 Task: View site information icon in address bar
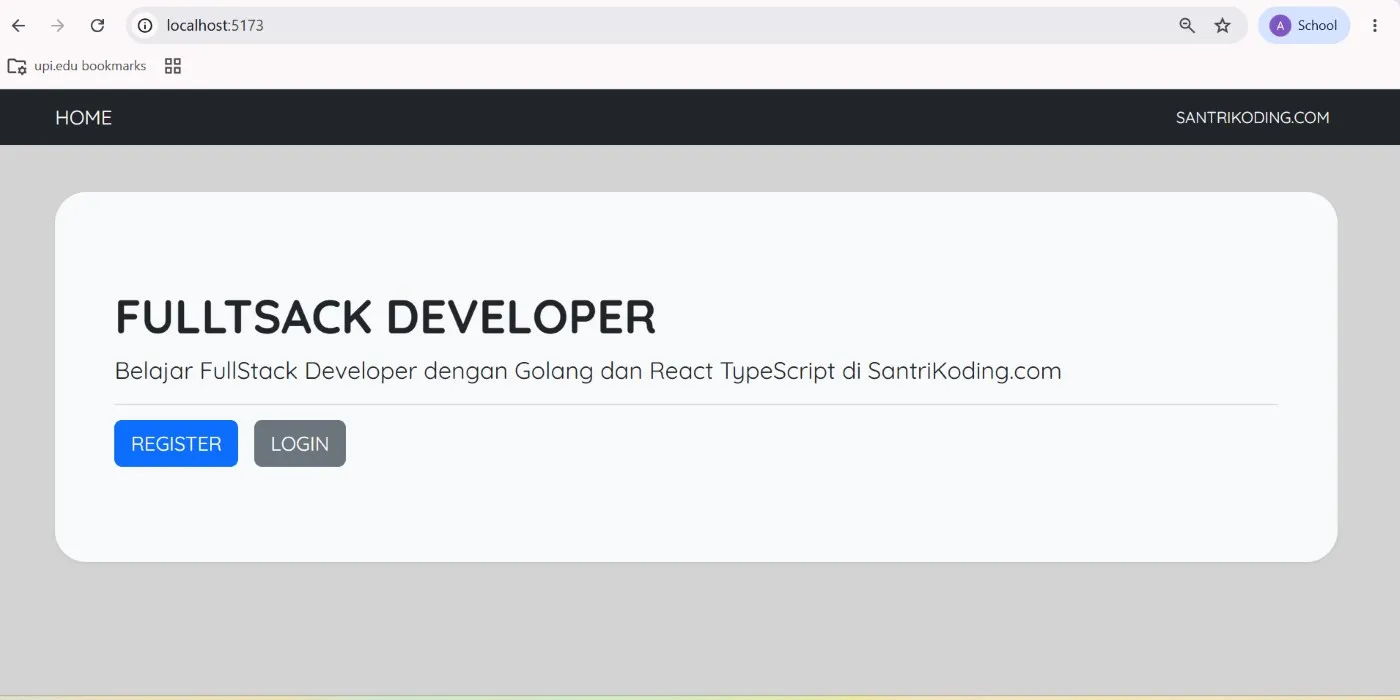145,26
